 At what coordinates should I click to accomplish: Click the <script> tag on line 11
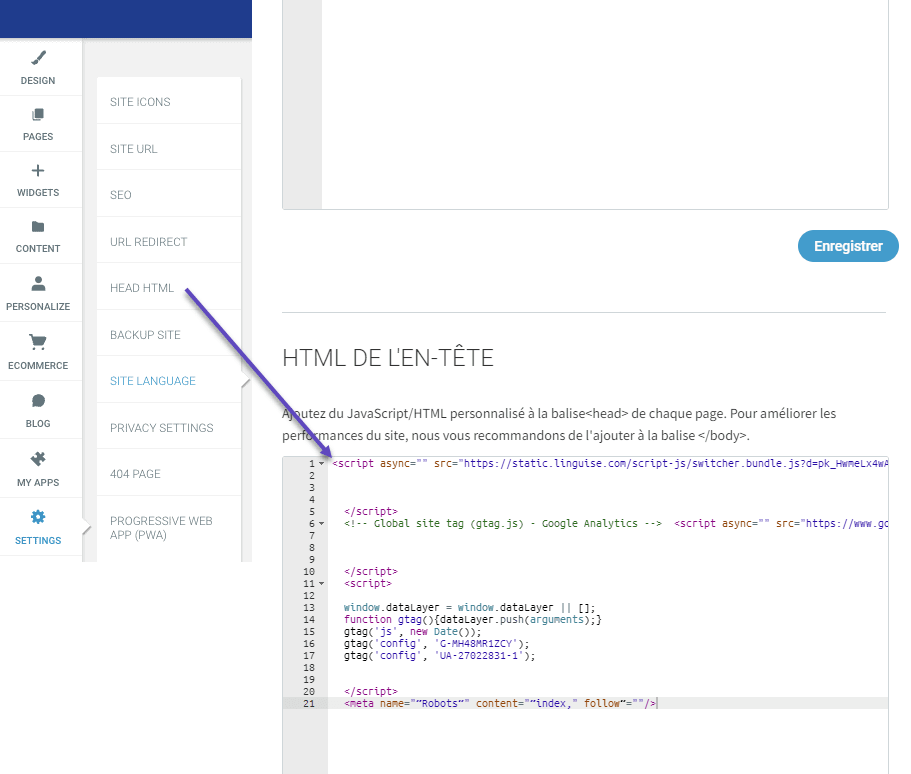tap(368, 583)
